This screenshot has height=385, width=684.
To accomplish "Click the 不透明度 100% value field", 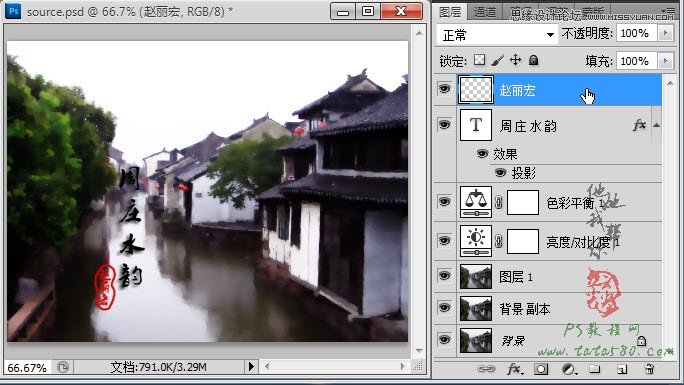I will point(636,33).
